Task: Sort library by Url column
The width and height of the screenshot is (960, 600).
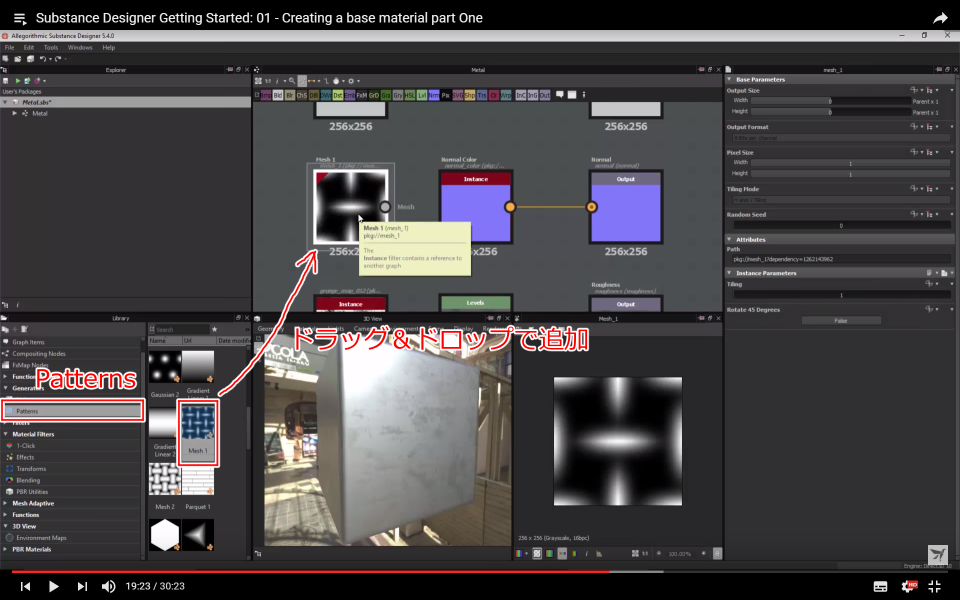Action: (x=198, y=340)
